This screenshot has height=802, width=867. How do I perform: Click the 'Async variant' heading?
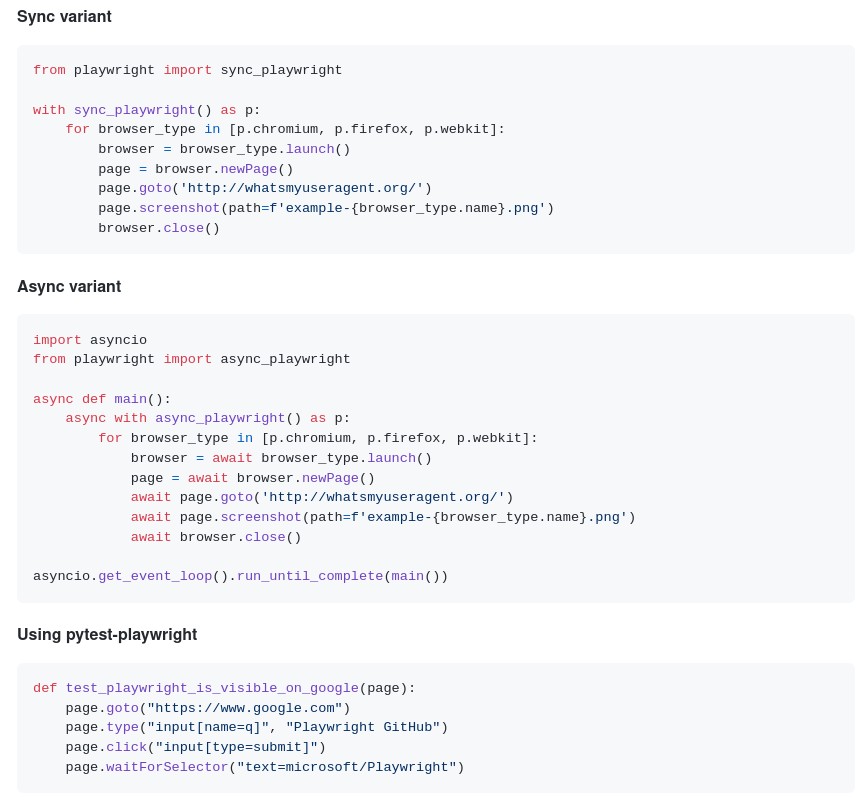(69, 287)
